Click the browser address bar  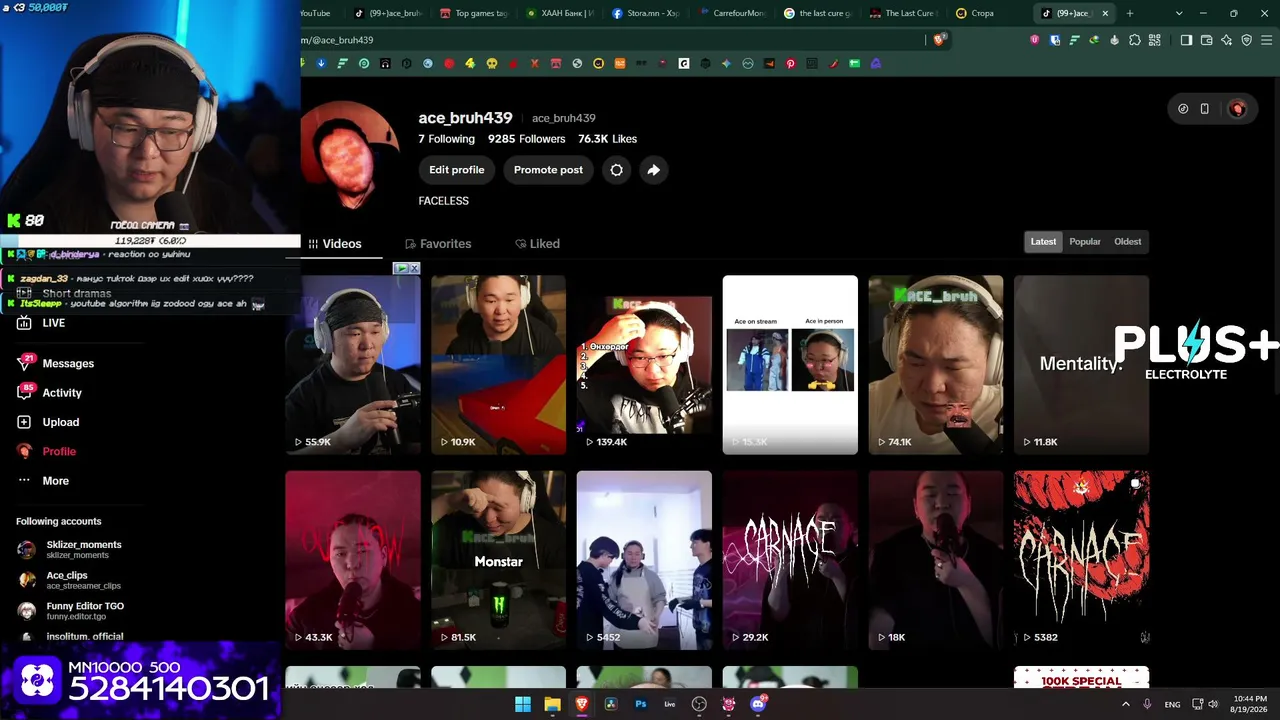610,40
